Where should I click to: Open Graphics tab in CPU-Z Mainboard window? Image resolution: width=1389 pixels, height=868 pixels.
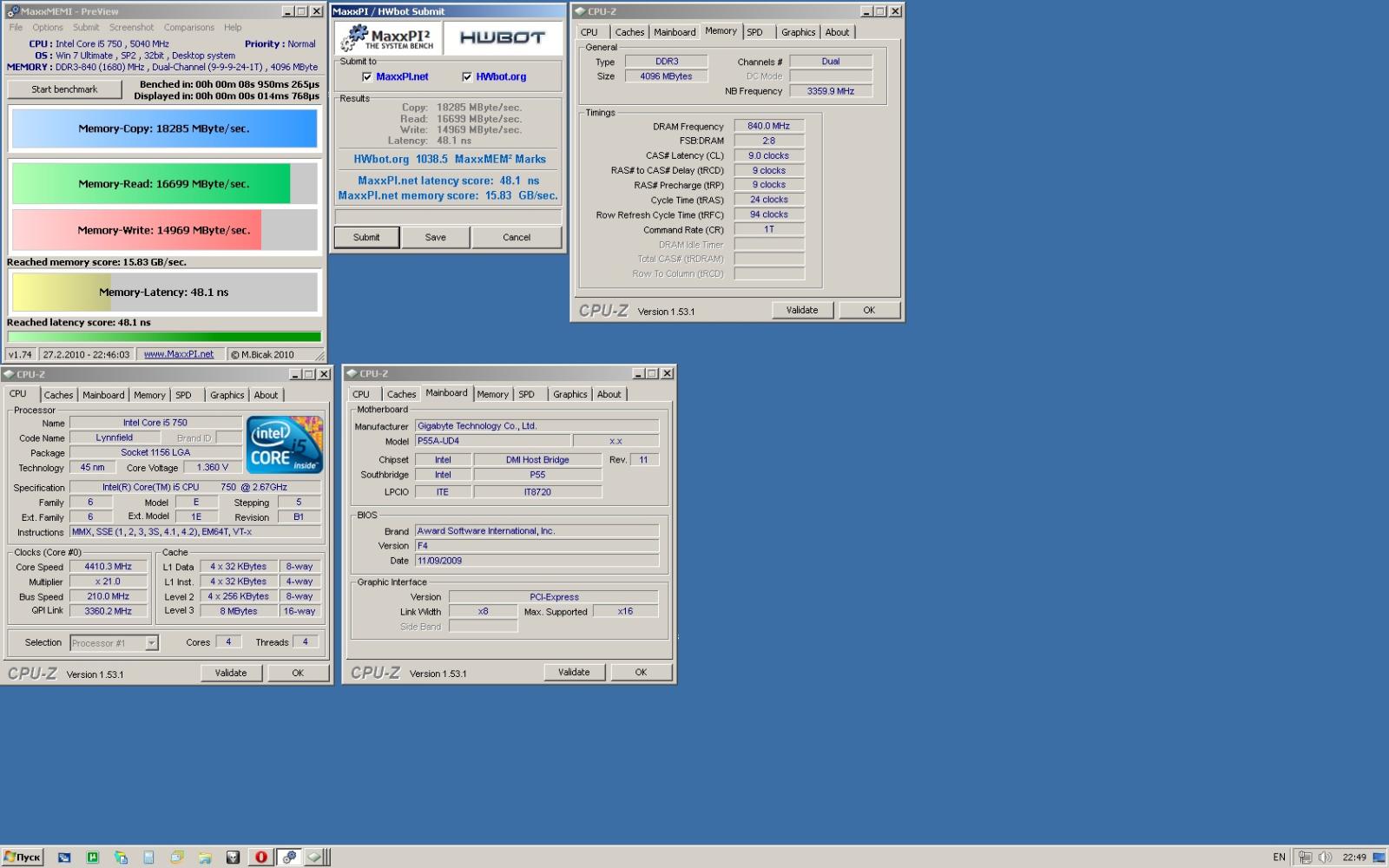(x=570, y=394)
